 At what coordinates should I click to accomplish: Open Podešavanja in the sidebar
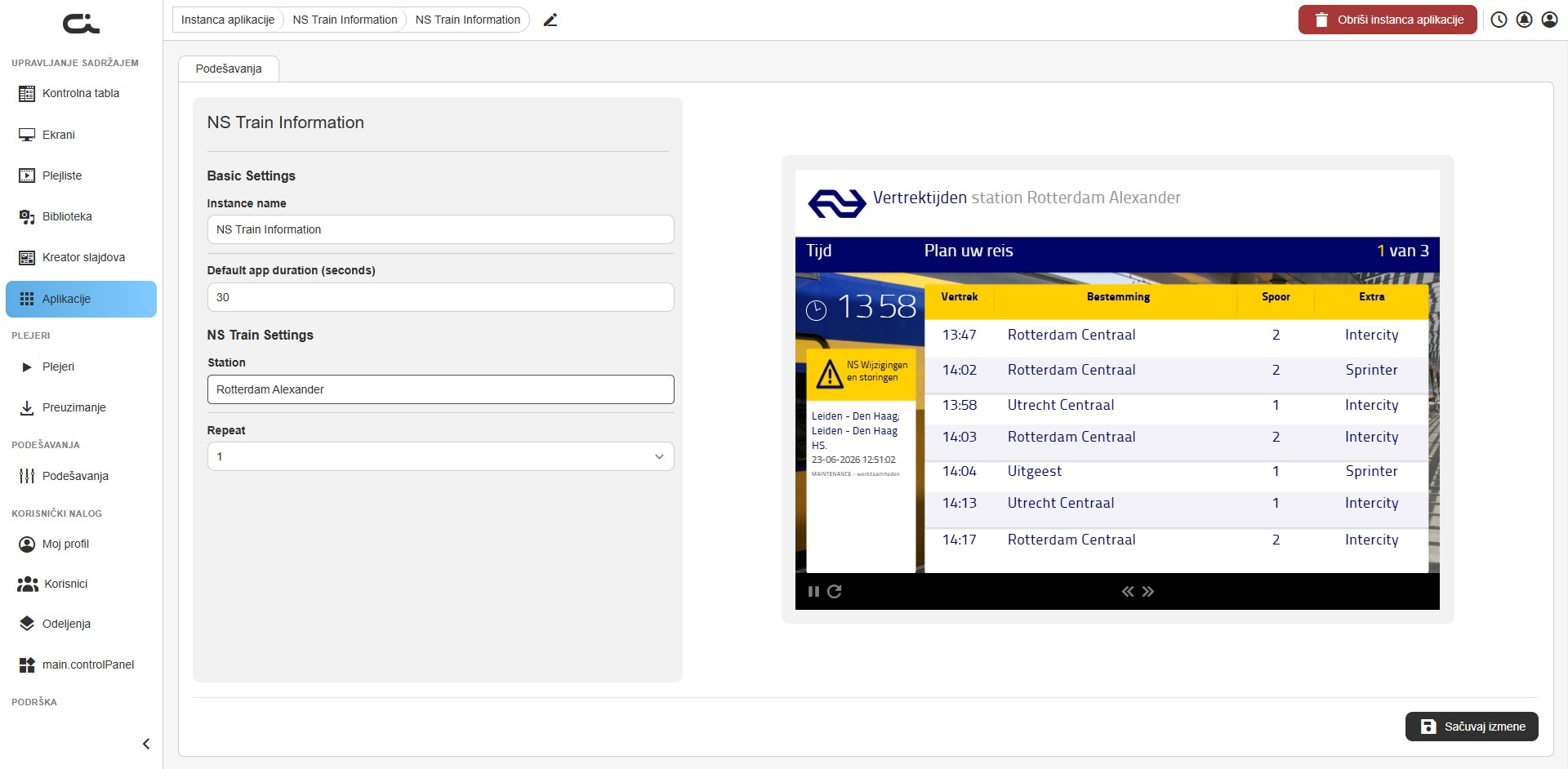click(x=81, y=476)
